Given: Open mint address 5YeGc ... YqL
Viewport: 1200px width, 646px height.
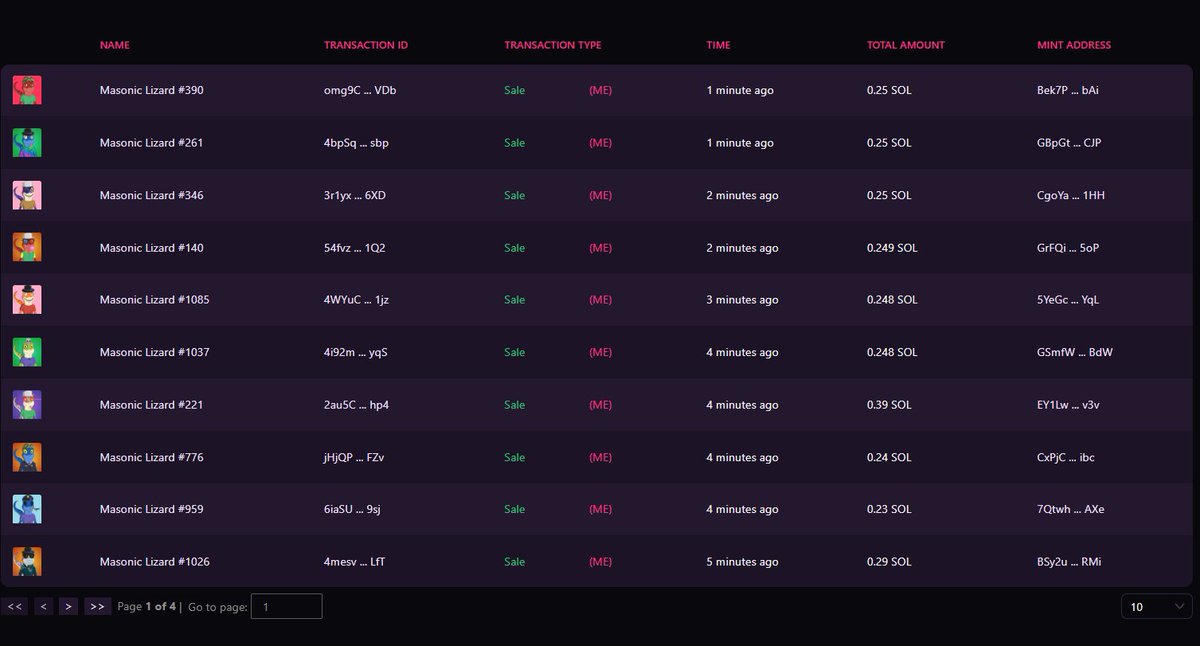Looking at the screenshot, I should click(1069, 300).
